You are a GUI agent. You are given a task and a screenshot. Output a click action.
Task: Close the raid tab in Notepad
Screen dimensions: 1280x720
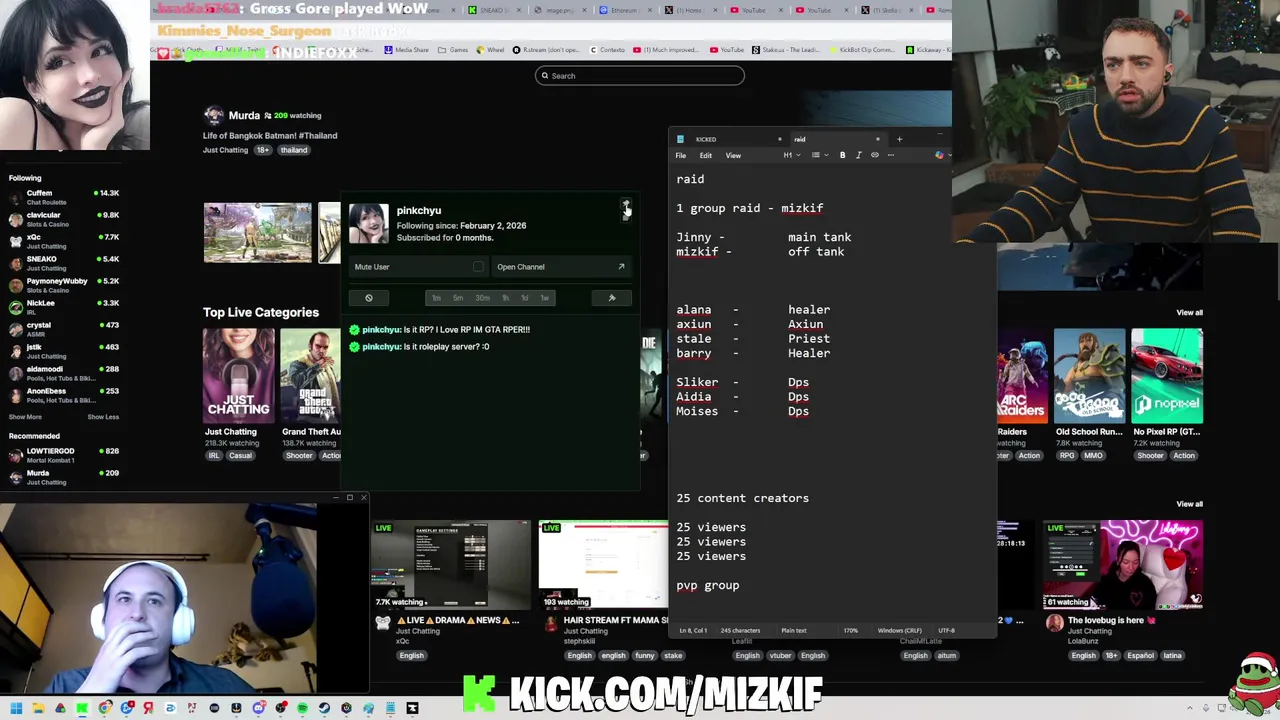click(x=877, y=139)
